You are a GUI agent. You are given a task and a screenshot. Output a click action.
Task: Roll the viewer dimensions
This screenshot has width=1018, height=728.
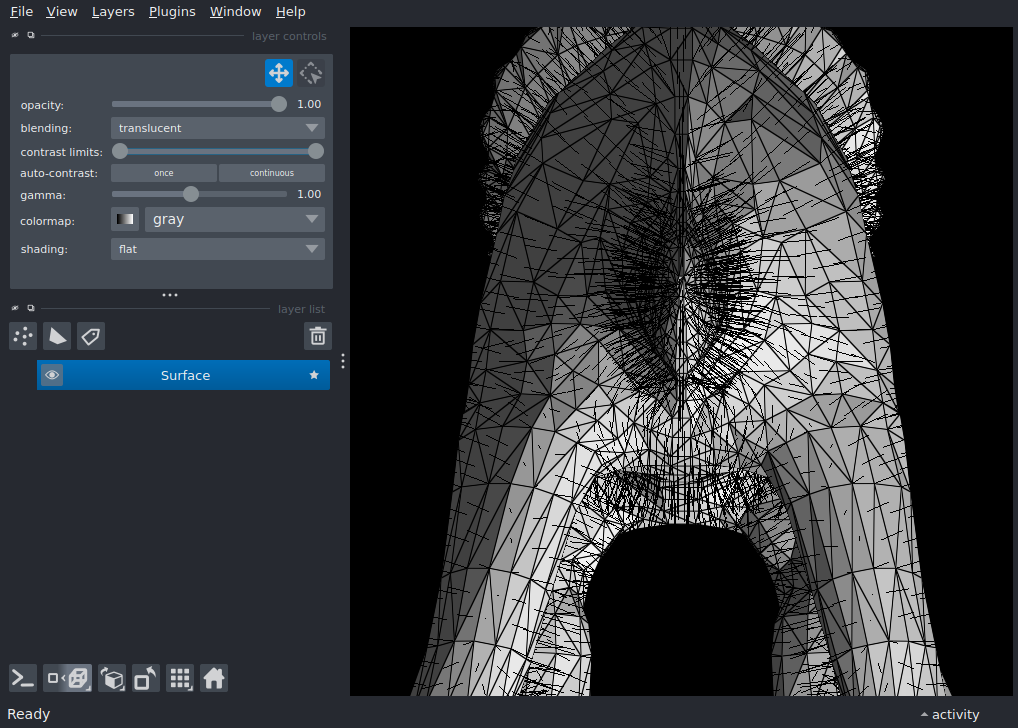point(112,678)
